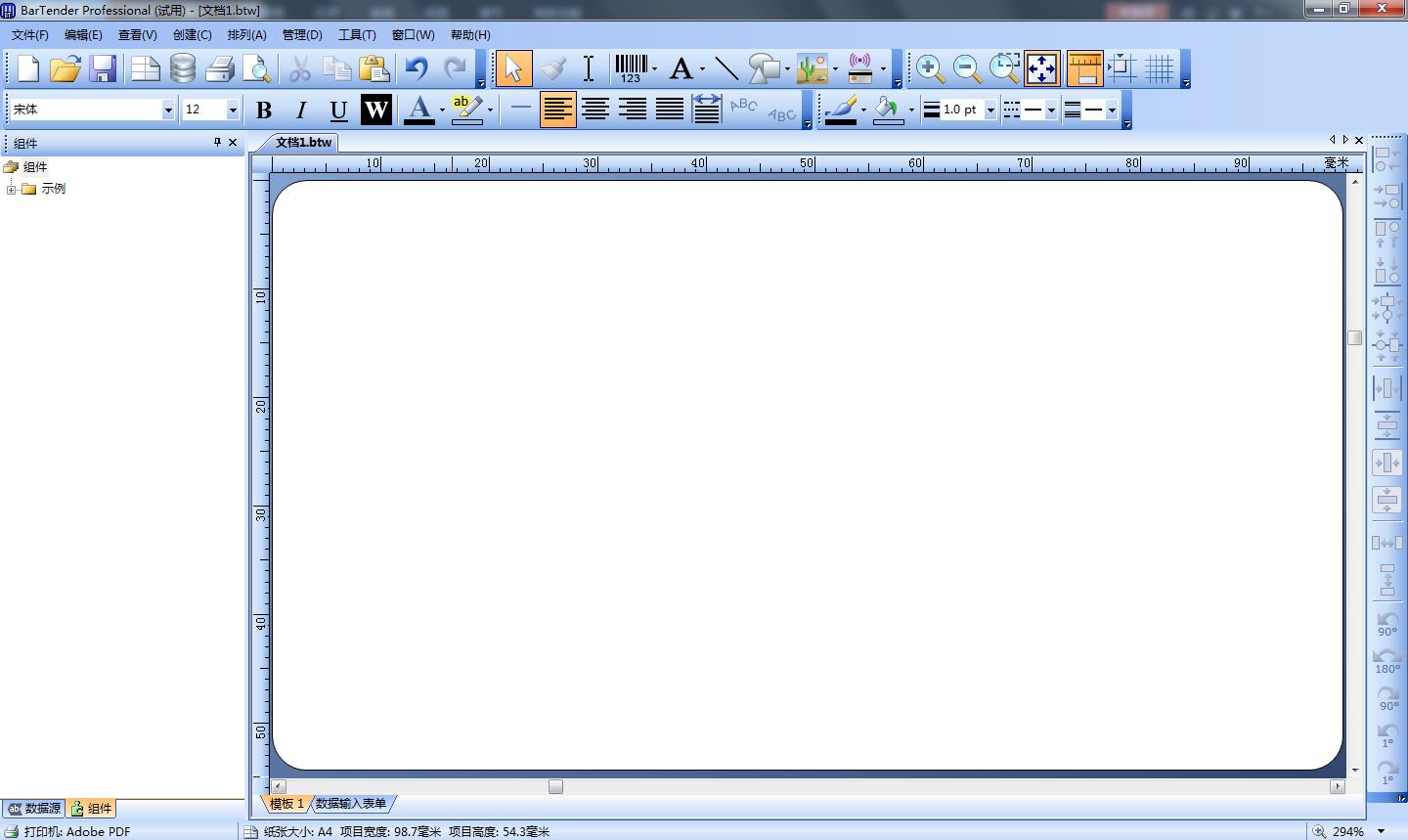Create an encoder RFID object
The height and width of the screenshot is (840, 1408).
[x=860, y=68]
